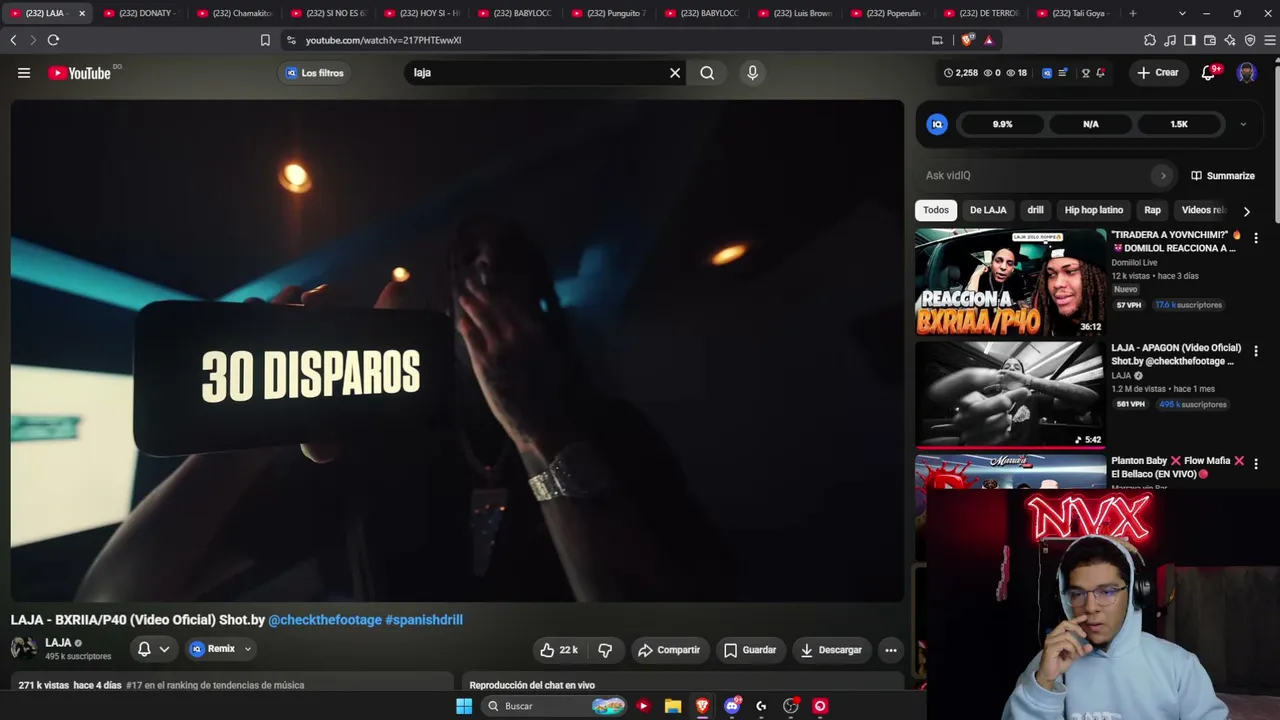Select the "drill" filter chip
This screenshot has width=1280, height=720.
(x=1035, y=210)
